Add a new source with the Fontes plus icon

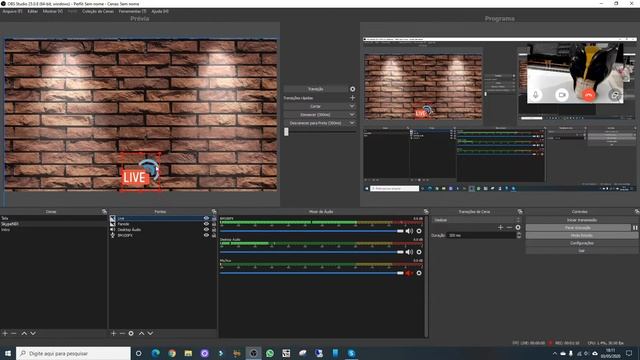tap(113, 333)
